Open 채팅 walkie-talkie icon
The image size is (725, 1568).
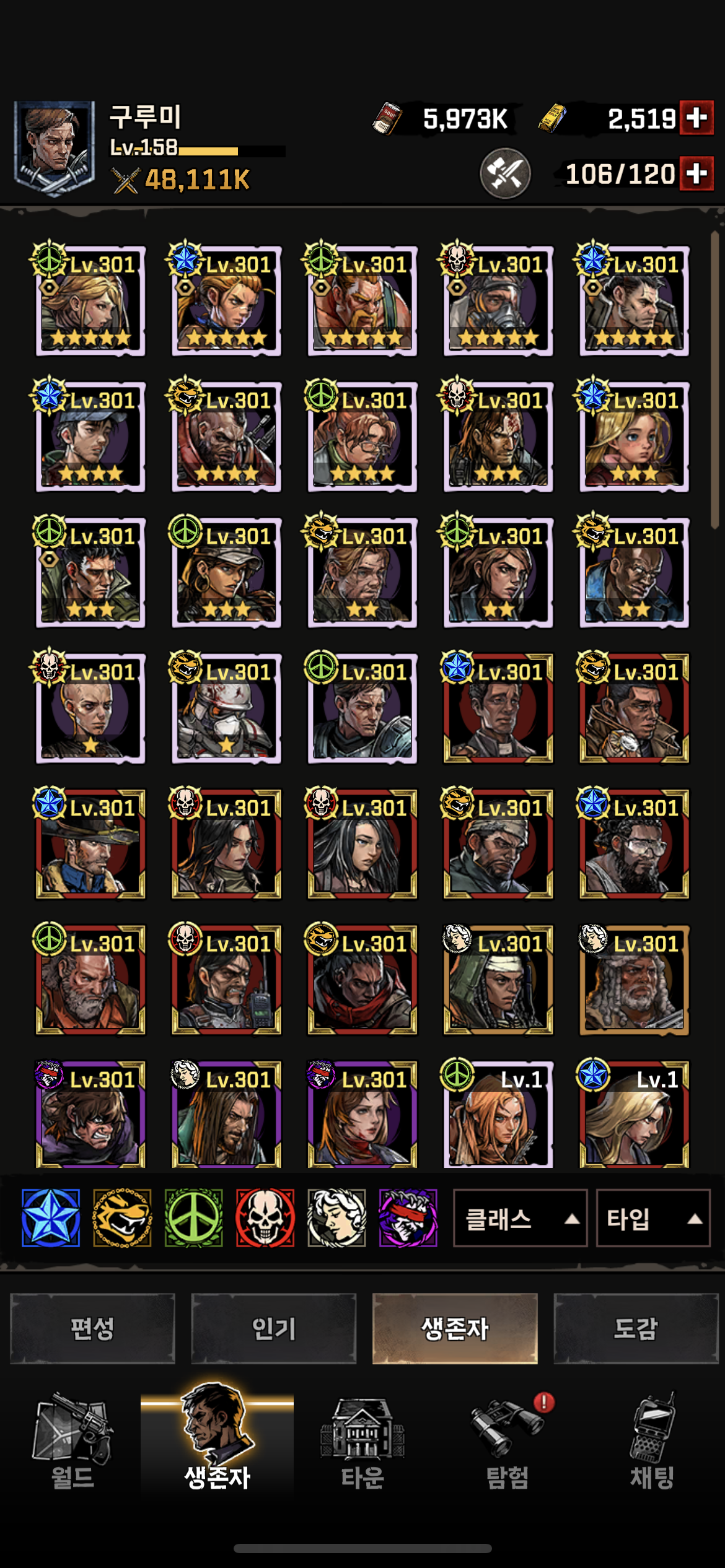(652, 1442)
